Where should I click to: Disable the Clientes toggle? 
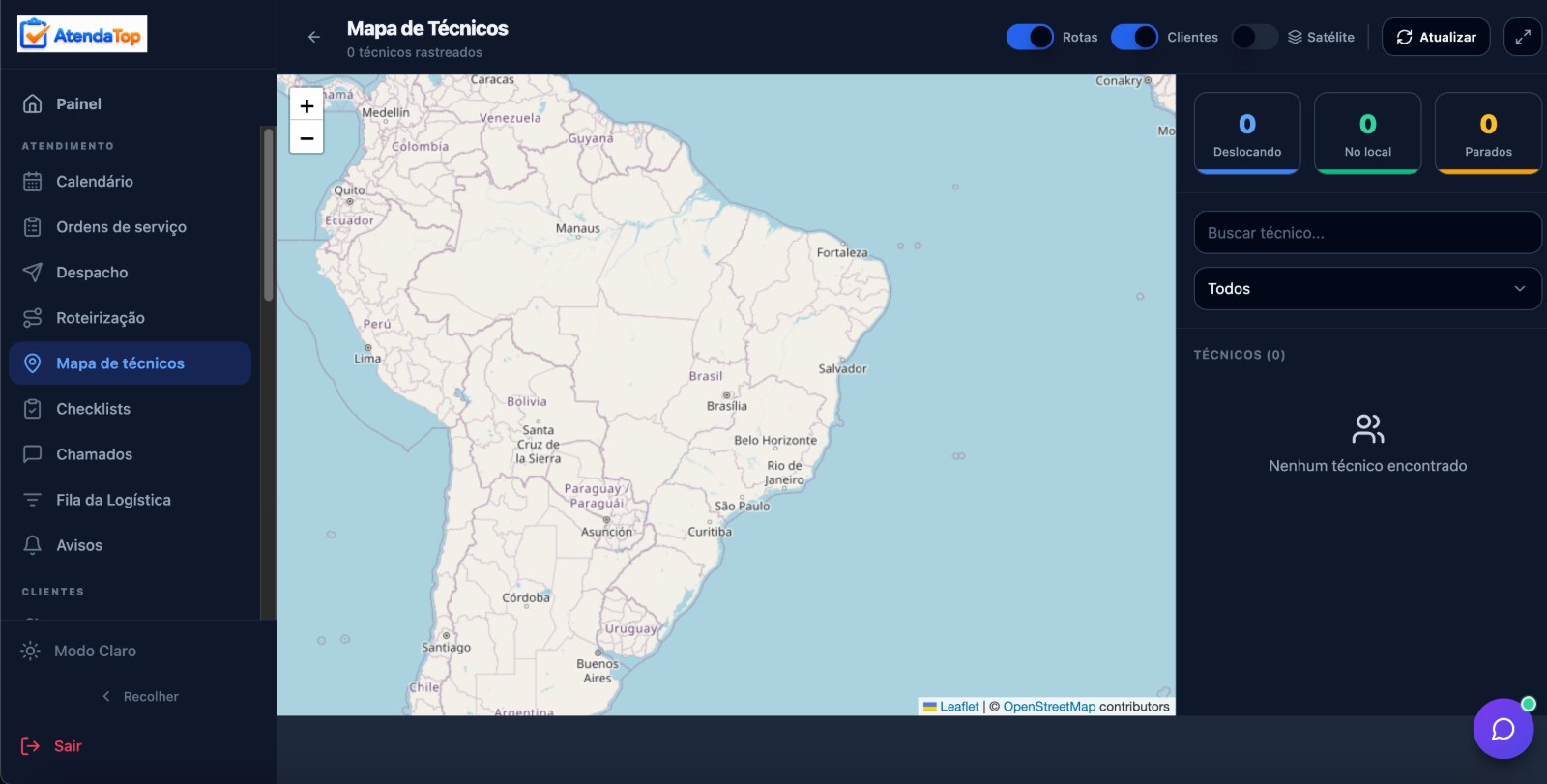pos(1134,37)
